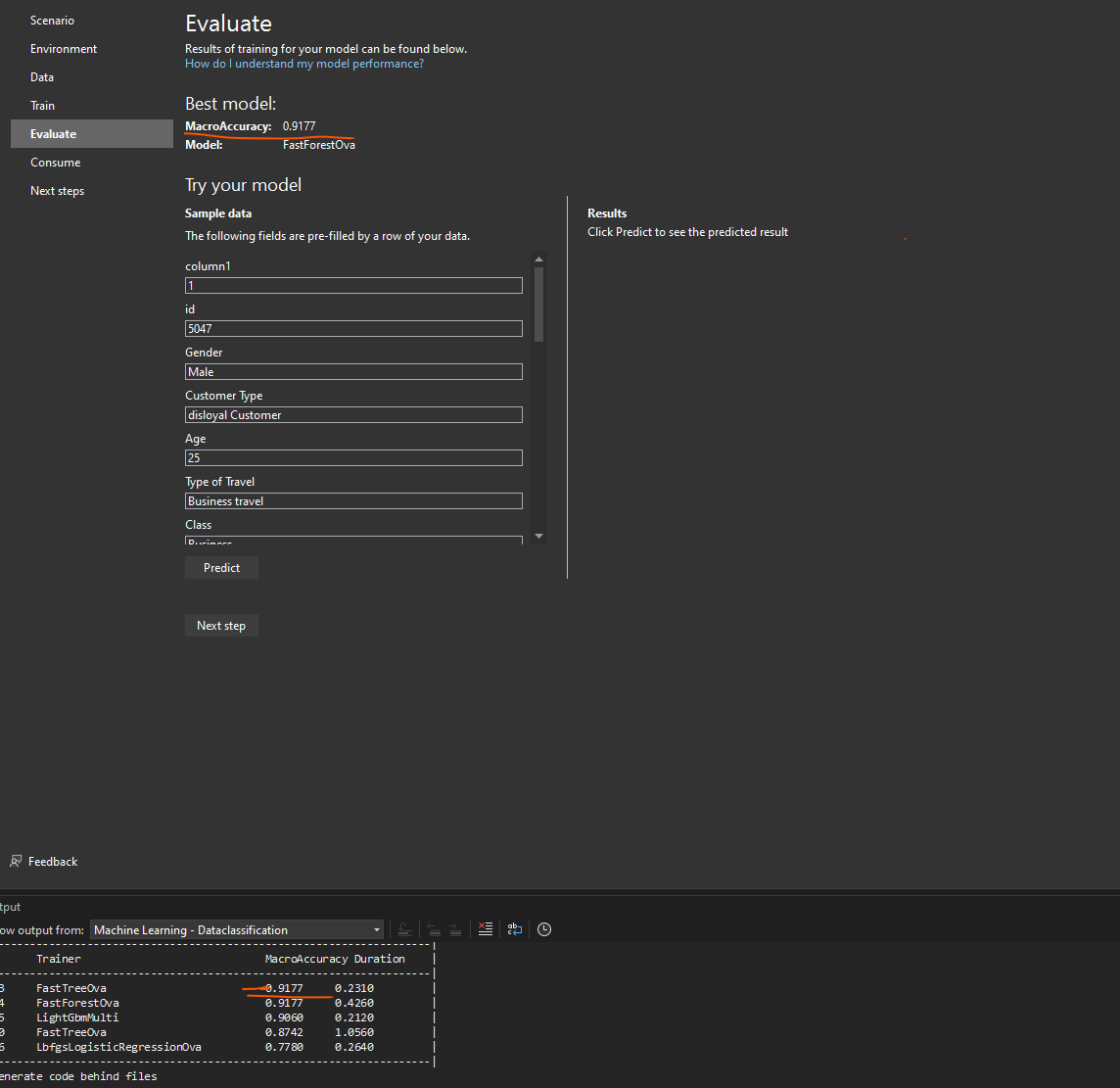The width and height of the screenshot is (1120, 1088).
Task: Switch to the Data step
Action: [x=42, y=76]
